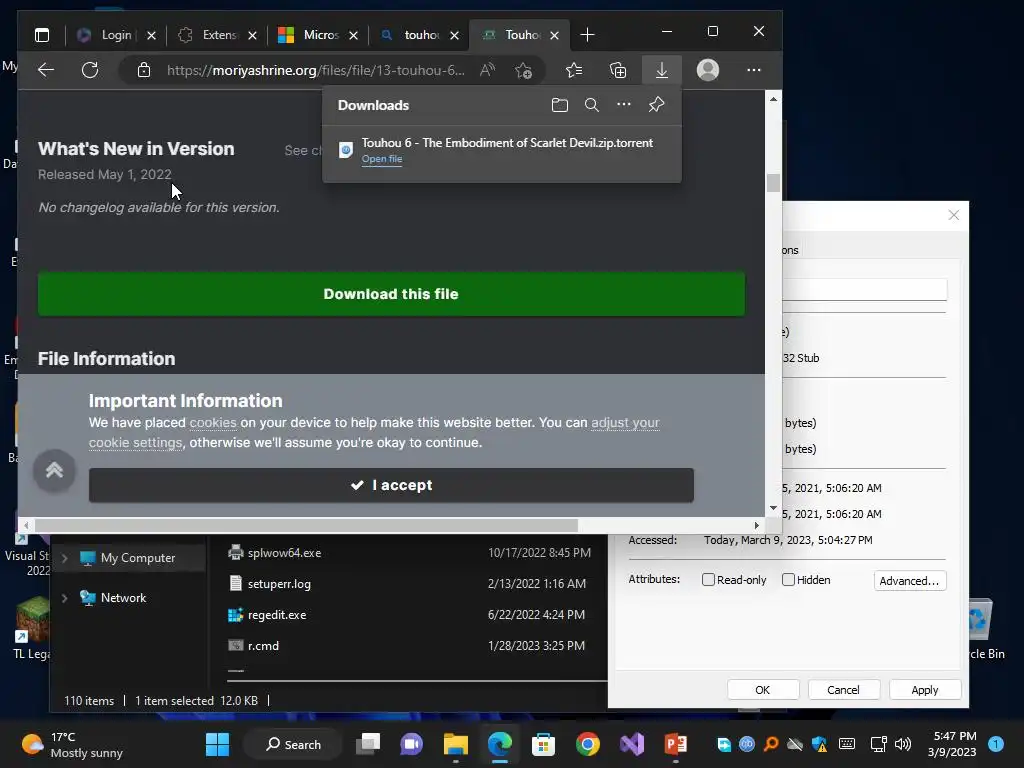Select Network in navigation pane
Screen dimensions: 1024x768
(123, 598)
